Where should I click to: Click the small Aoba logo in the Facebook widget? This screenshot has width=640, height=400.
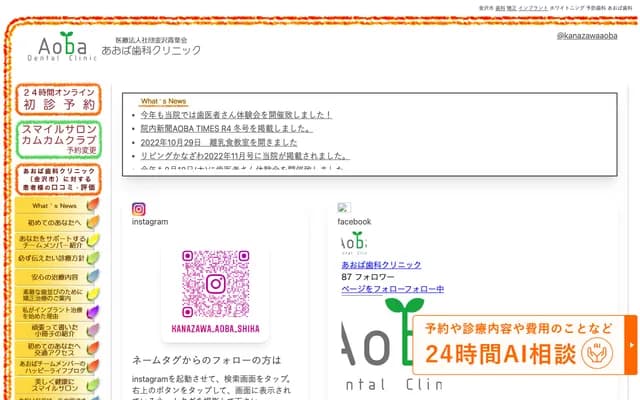pos(354,243)
